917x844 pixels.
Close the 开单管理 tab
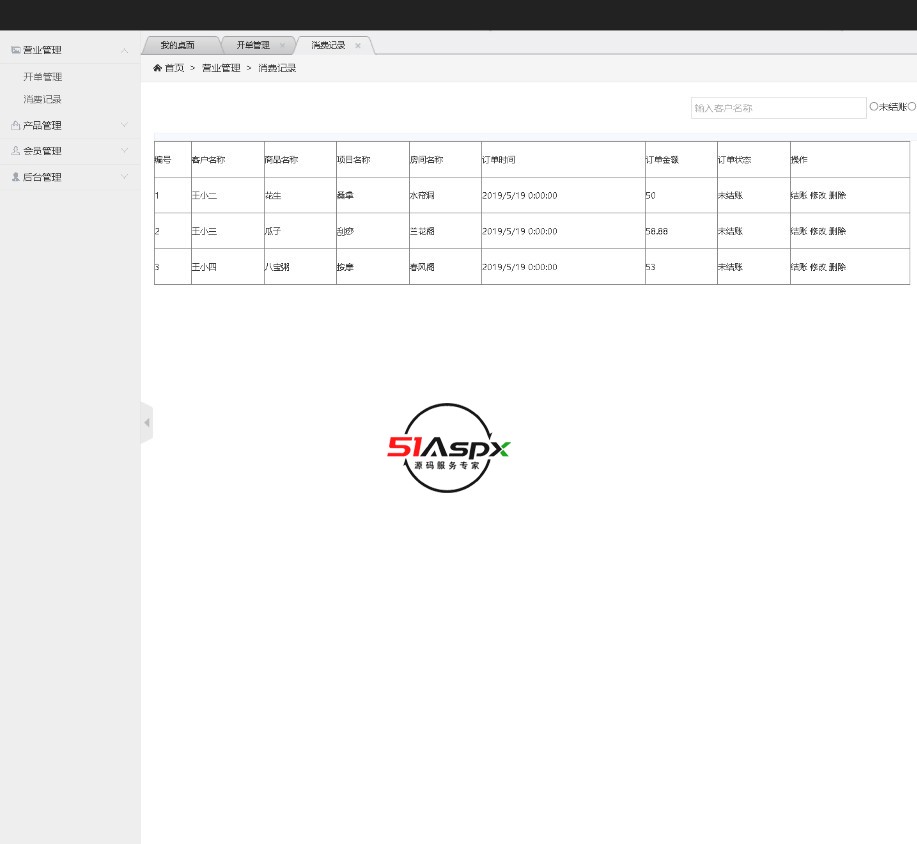(x=282, y=45)
